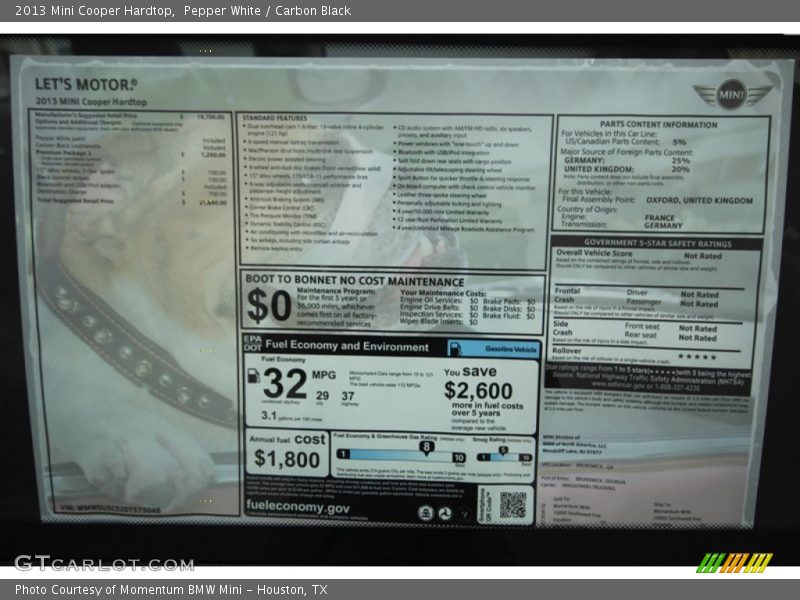Click the "3.1" gallons per 100 miles value
Viewport: 800px width, 600px height.
(268, 415)
